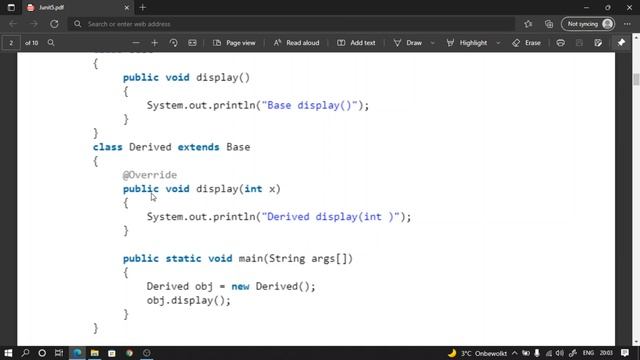
Task: Focus the search or web address bar
Action: [292, 24]
